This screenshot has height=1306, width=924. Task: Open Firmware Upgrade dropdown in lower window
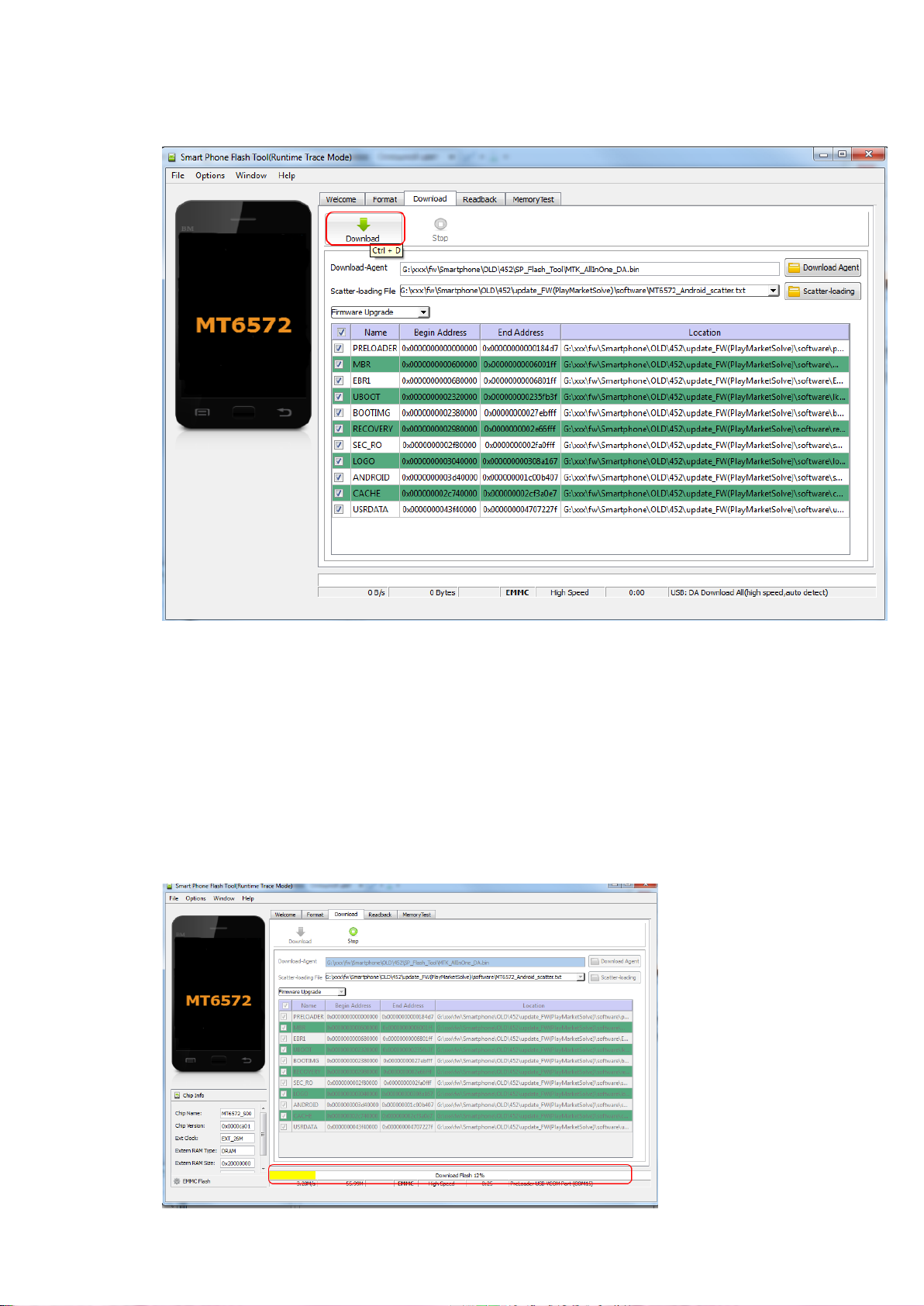(x=342, y=992)
